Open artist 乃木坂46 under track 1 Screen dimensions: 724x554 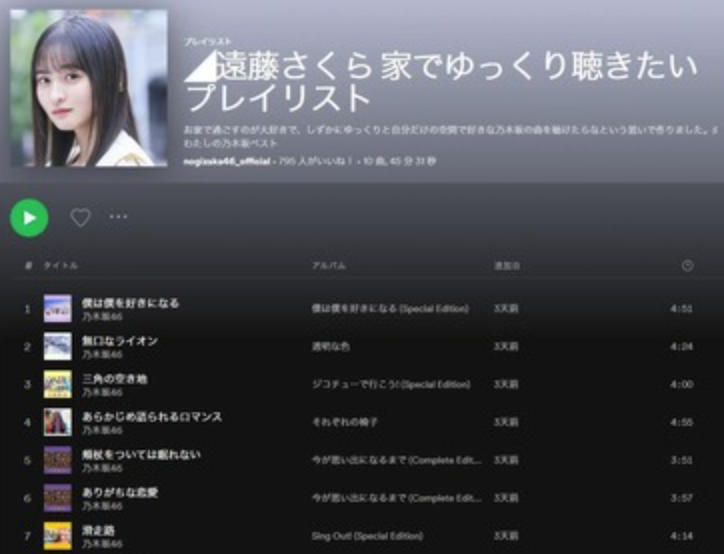[x=102, y=317]
